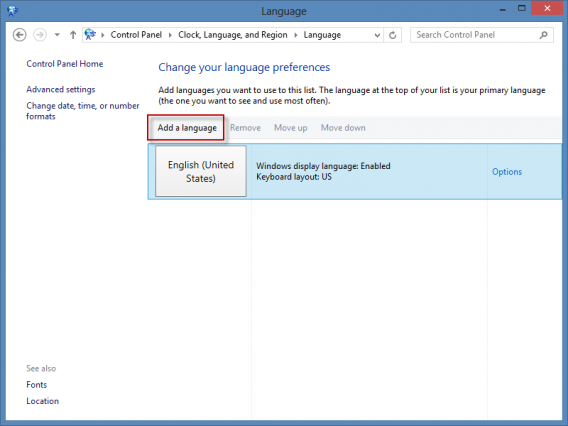Click Windows display language: Enabled text

pos(323,166)
